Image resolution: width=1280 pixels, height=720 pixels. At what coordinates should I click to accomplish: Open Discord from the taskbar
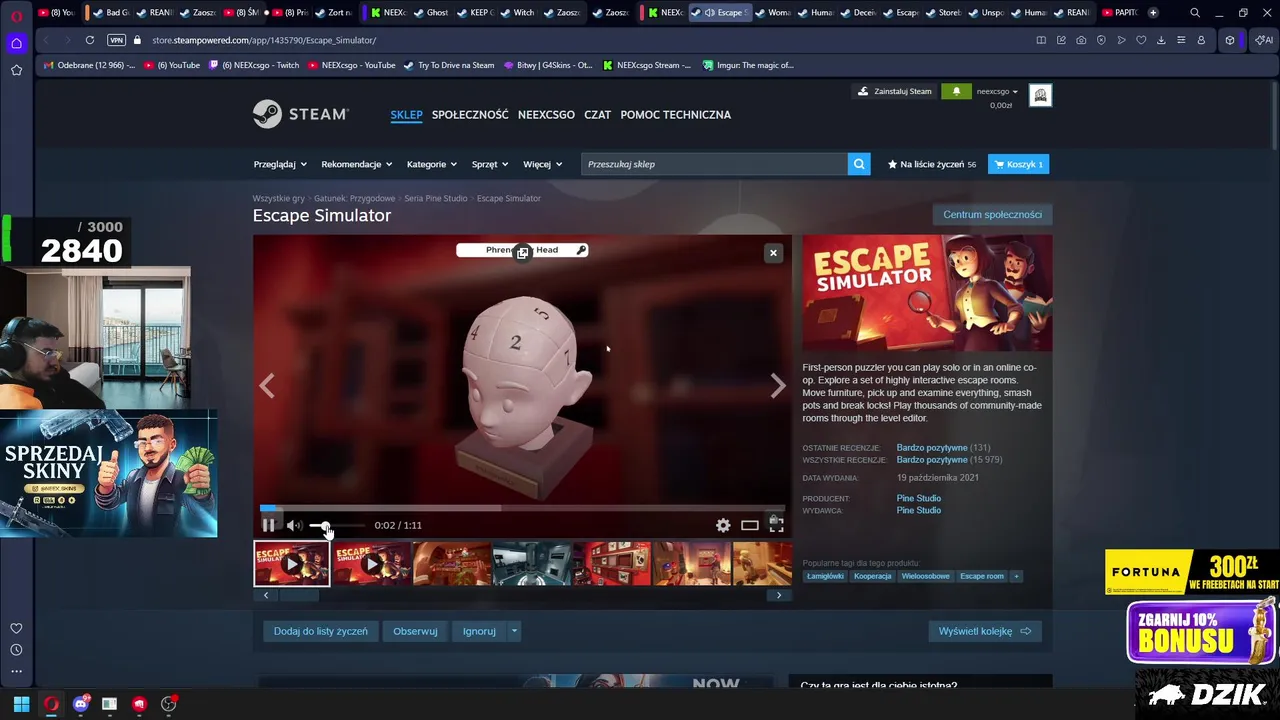coord(80,704)
